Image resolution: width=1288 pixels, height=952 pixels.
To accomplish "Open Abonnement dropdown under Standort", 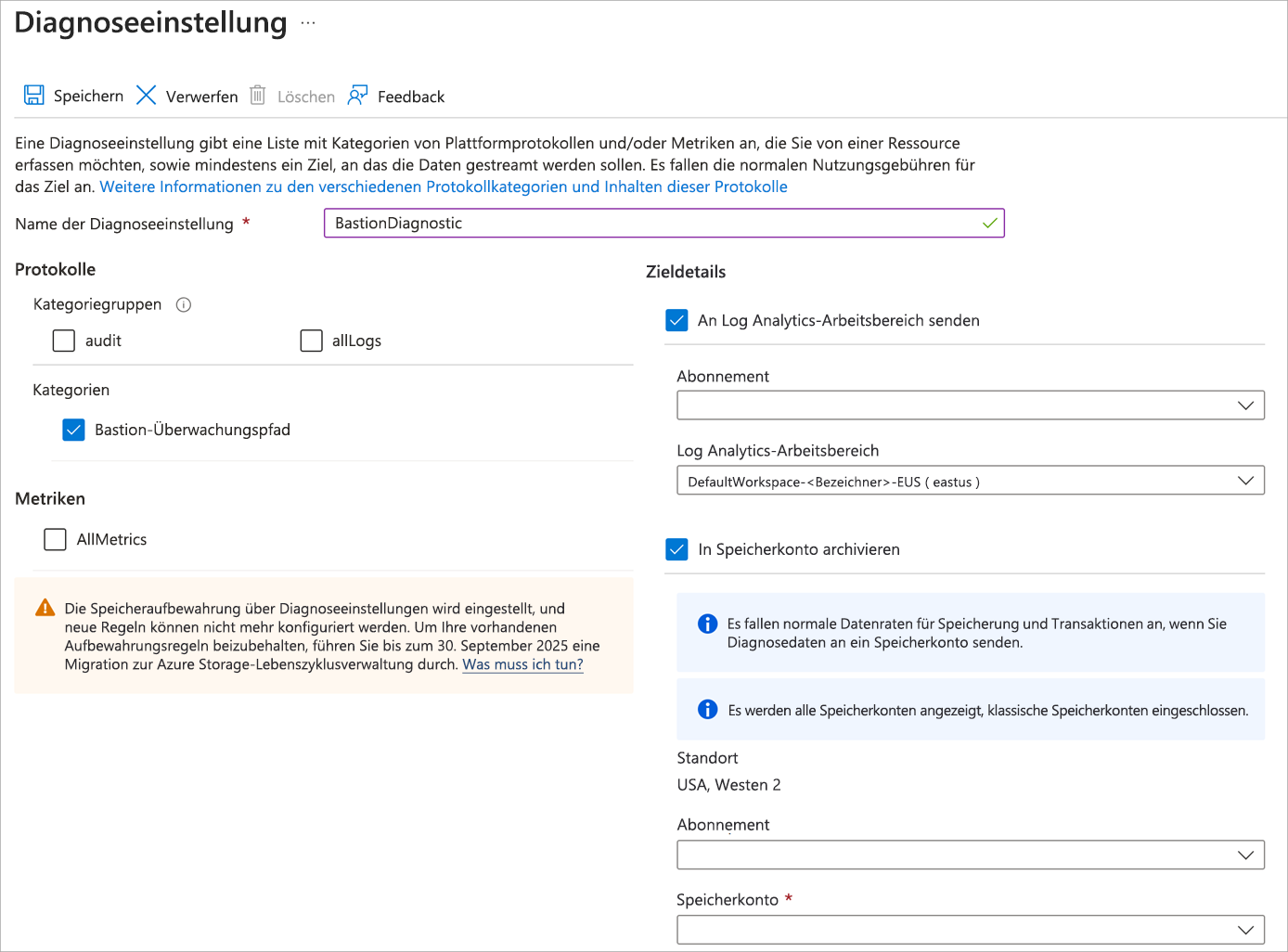I will [971, 855].
